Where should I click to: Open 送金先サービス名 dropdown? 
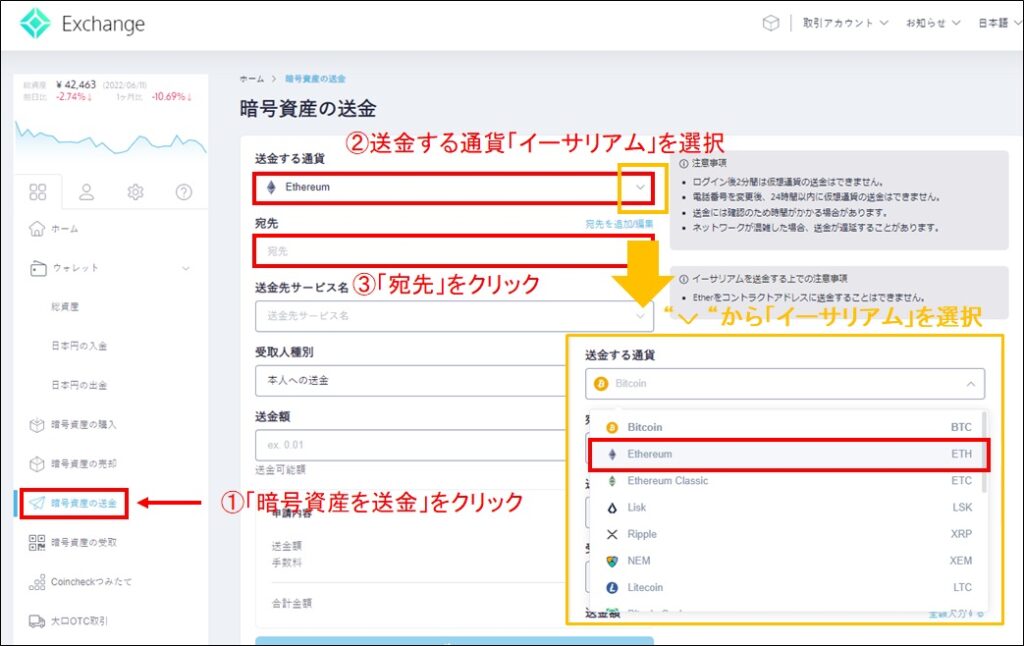coord(454,316)
